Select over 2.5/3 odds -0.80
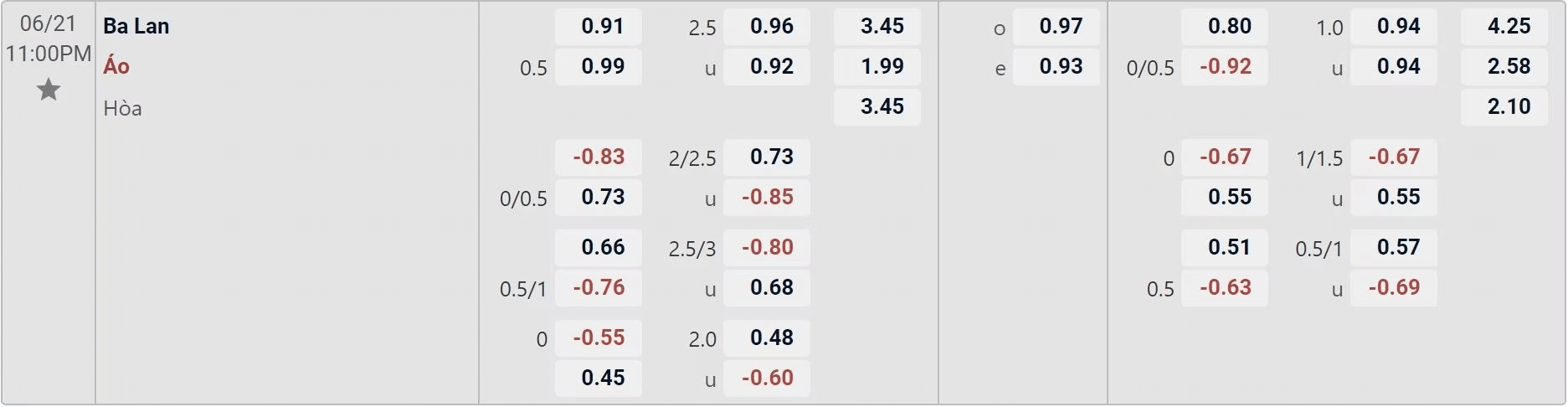Viewport: 1568px width, 407px height. click(x=767, y=247)
